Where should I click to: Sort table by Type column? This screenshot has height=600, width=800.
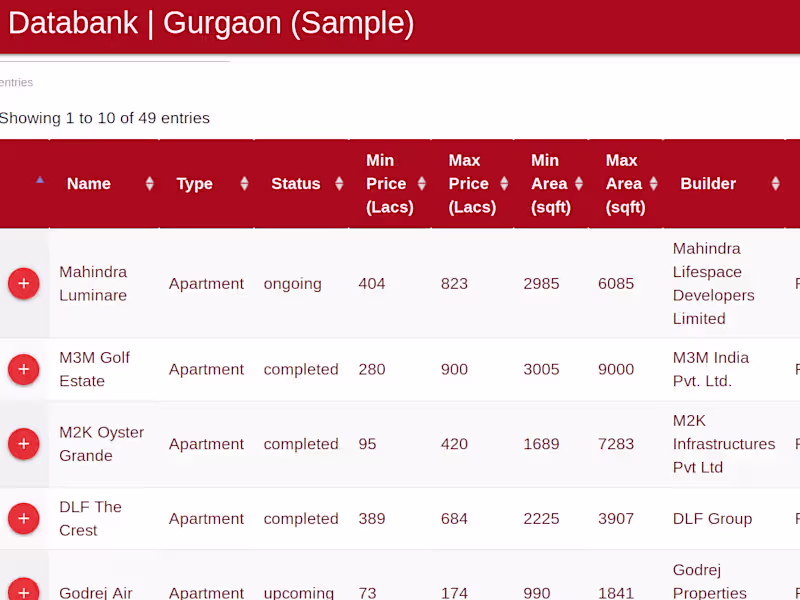(x=207, y=184)
